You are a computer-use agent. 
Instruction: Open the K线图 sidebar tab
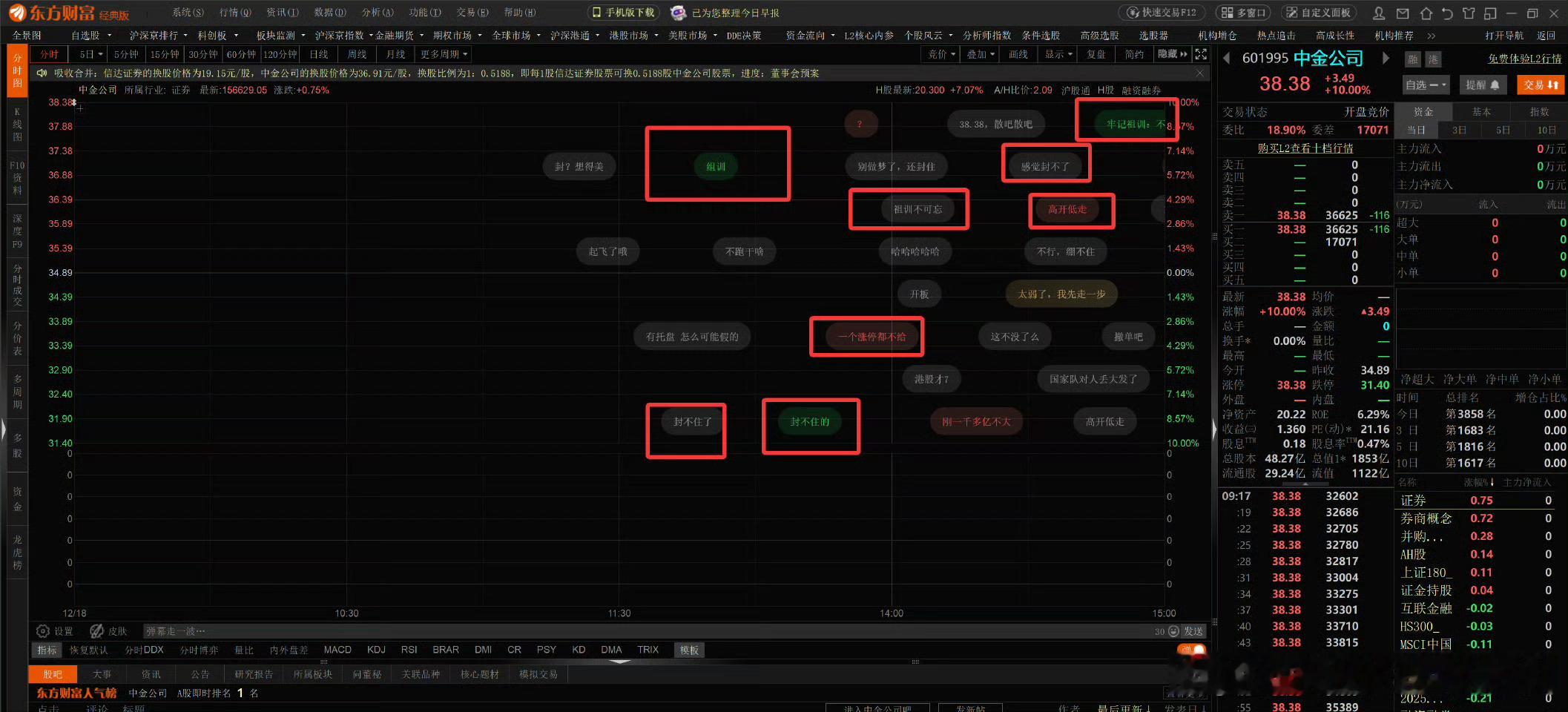[18, 125]
